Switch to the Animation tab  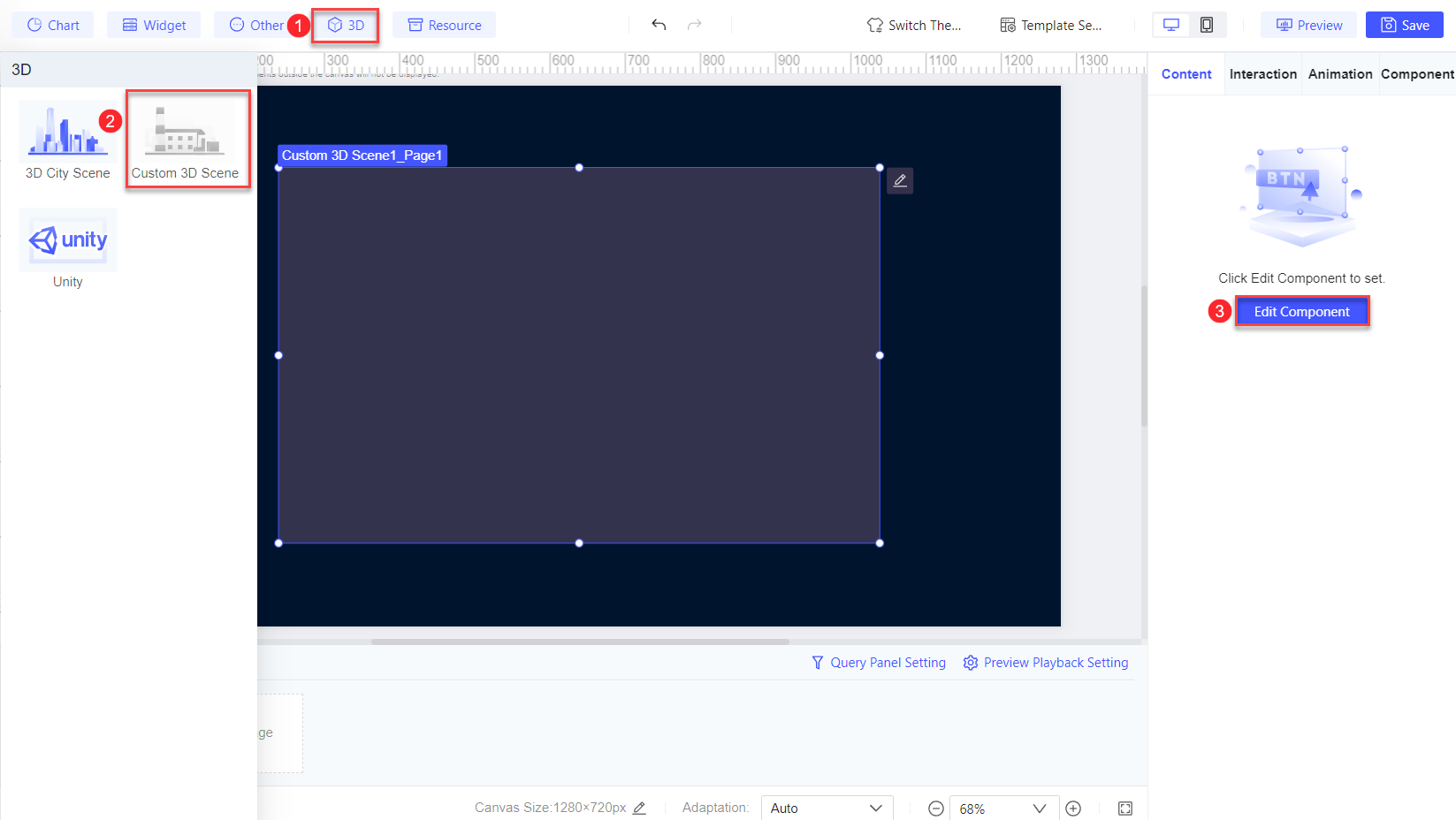pos(1339,74)
